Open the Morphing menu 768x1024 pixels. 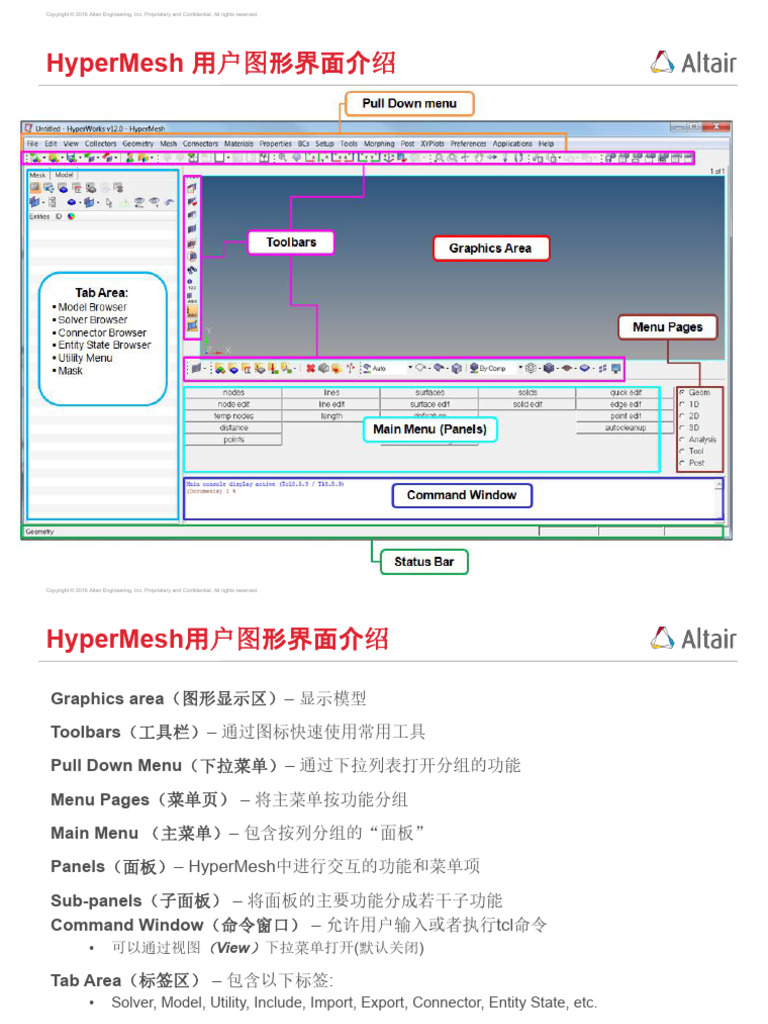pyautogui.click(x=379, y=144)
